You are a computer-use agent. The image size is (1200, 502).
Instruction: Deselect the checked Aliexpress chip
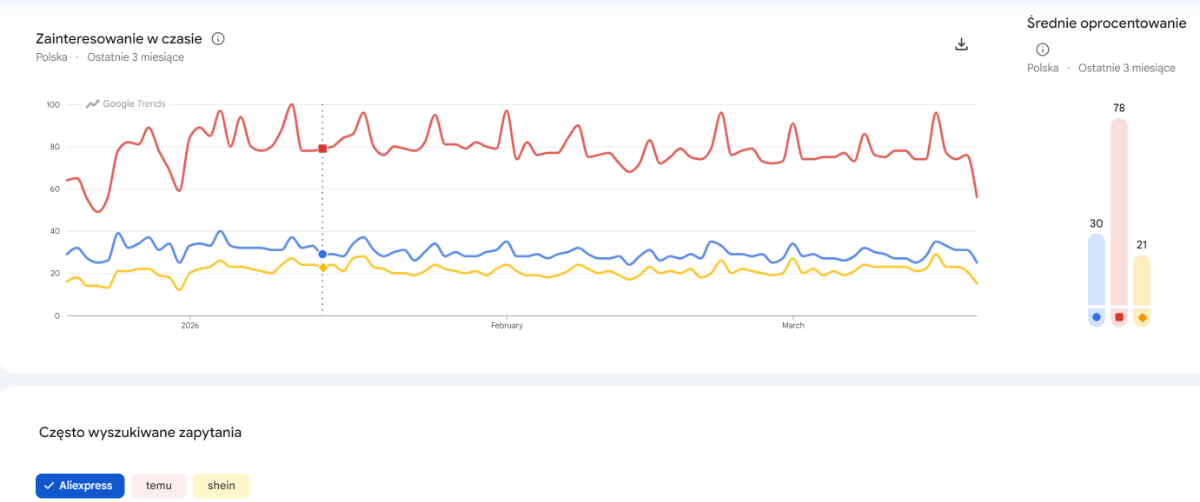[80, 486]
